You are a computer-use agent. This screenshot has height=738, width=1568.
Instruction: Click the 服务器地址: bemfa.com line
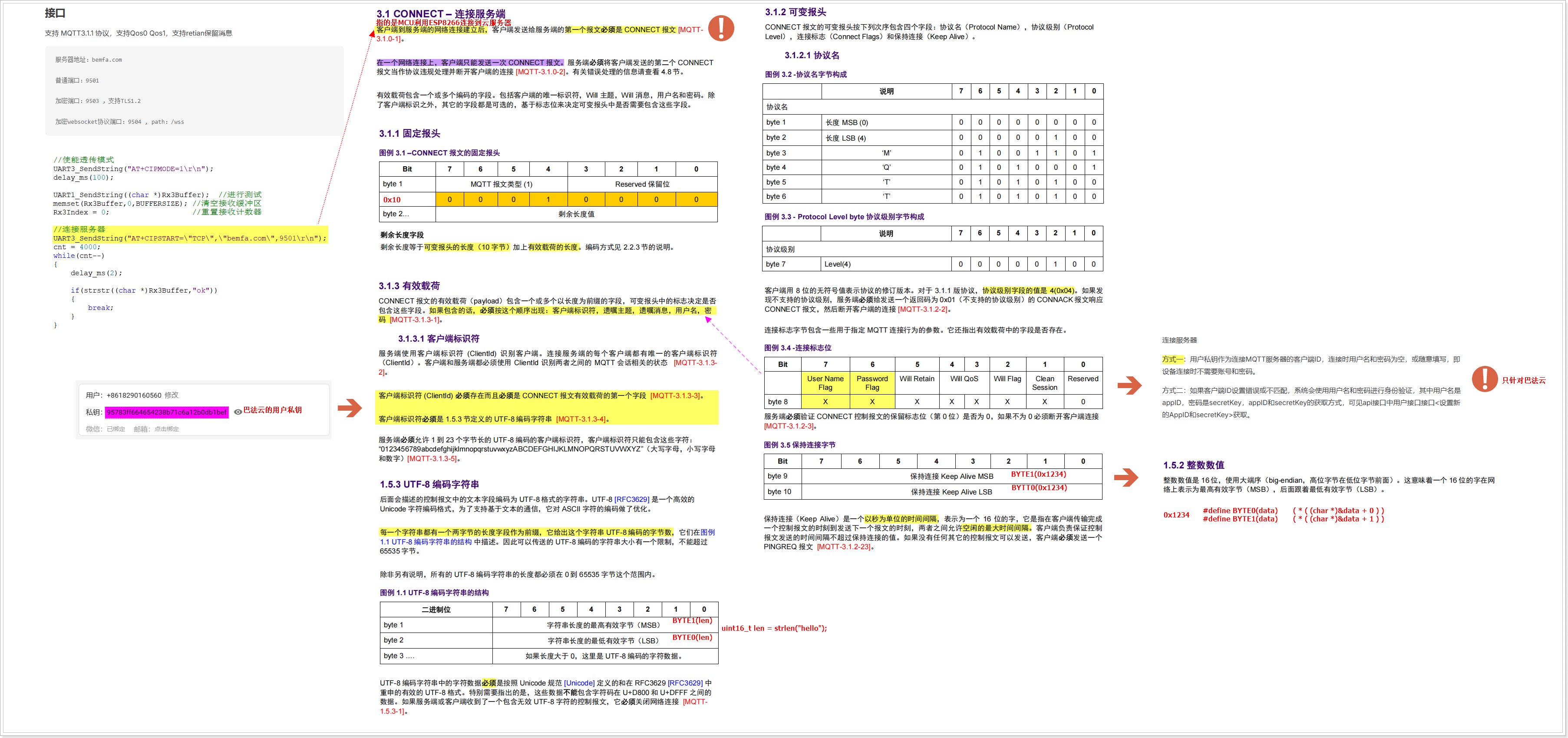[x=88, y=59]
